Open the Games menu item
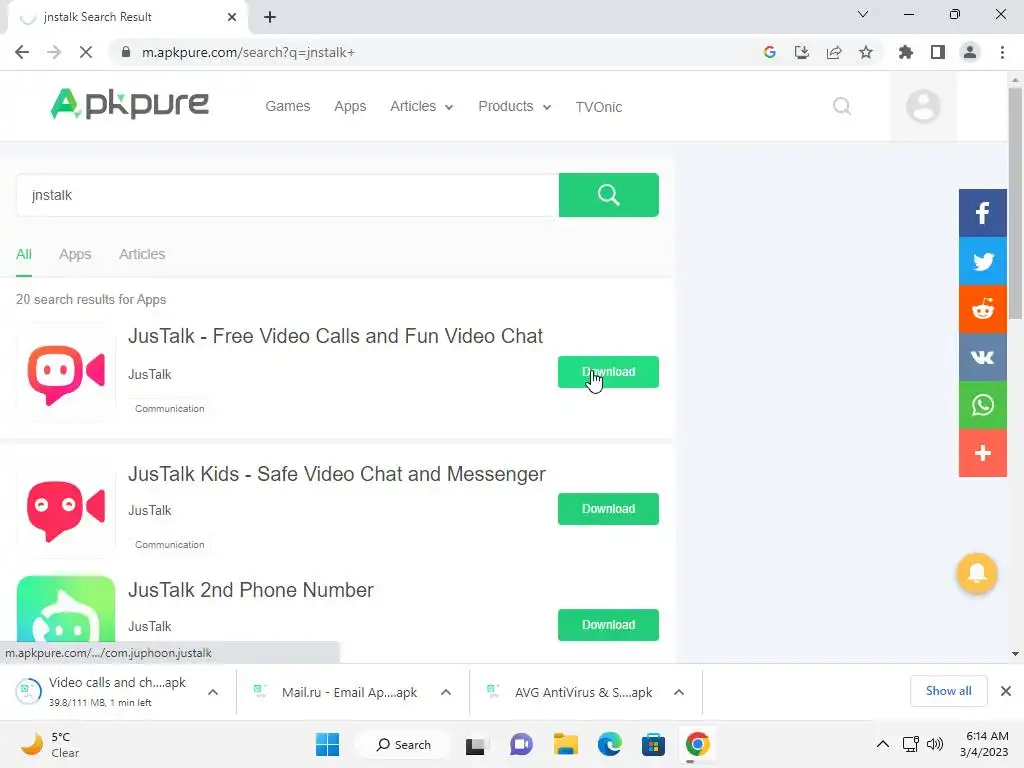Screen dimensions: 1024x768 [x=287, y=106]
